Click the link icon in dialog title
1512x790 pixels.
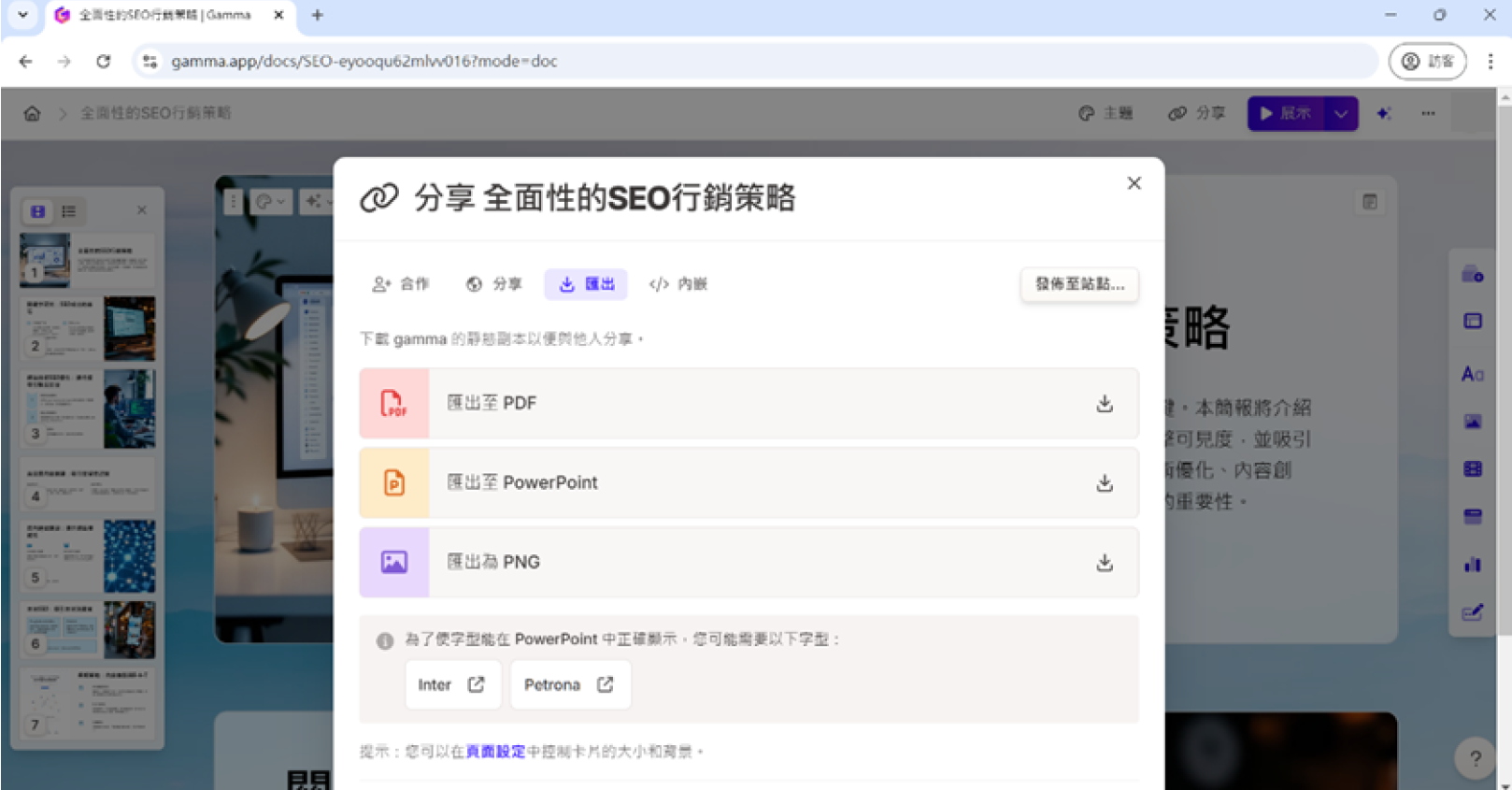click(379, 198)
